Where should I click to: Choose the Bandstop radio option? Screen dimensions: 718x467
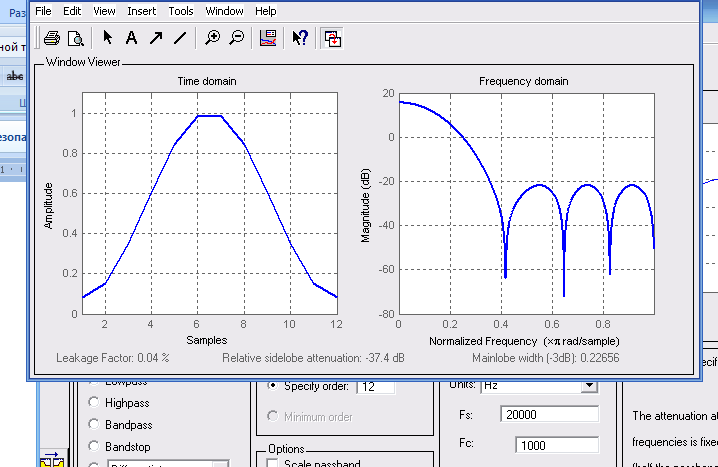coord(95,446)
